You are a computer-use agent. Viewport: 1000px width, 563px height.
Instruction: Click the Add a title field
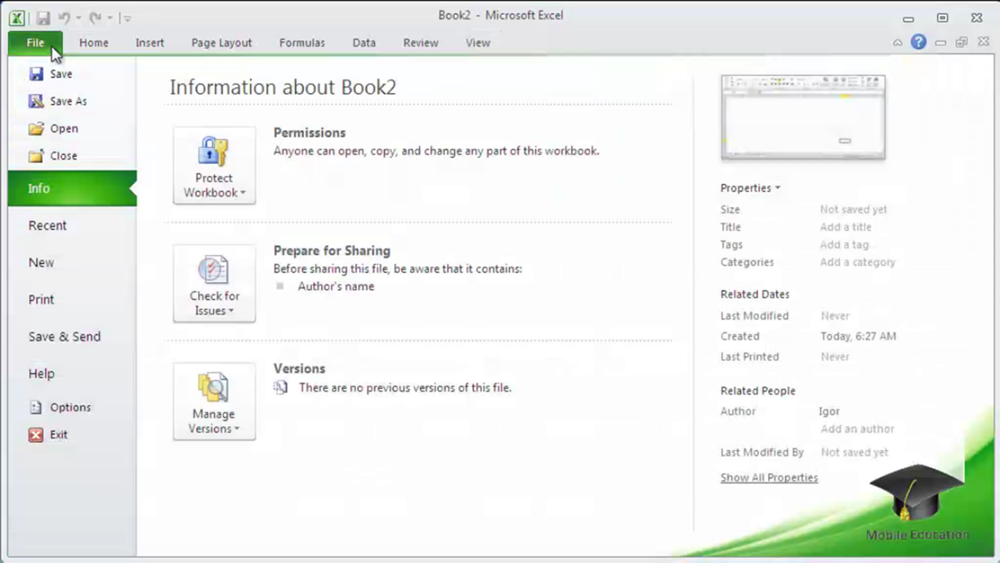846,227
